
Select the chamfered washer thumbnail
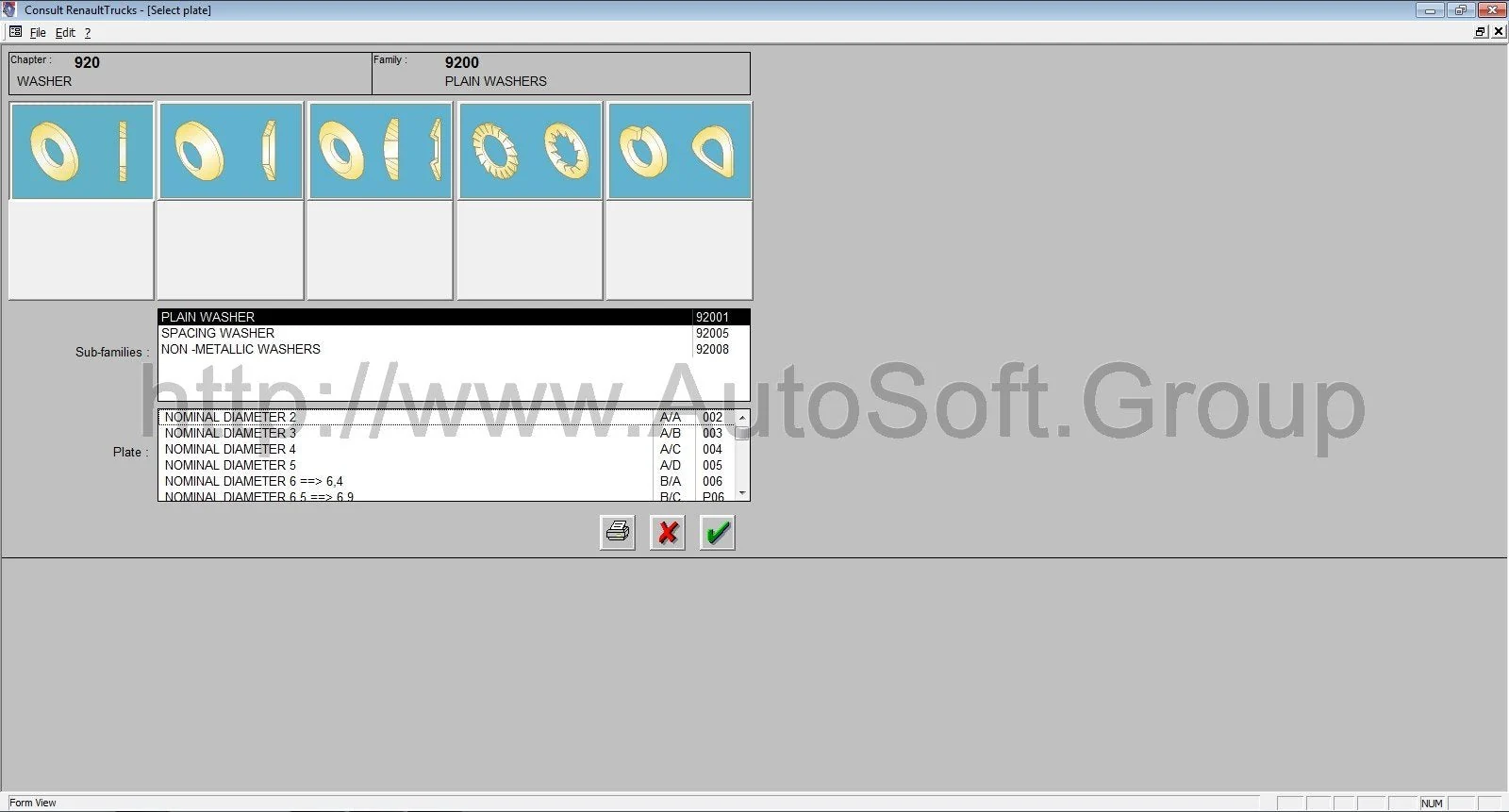click(x=231, y=151)
